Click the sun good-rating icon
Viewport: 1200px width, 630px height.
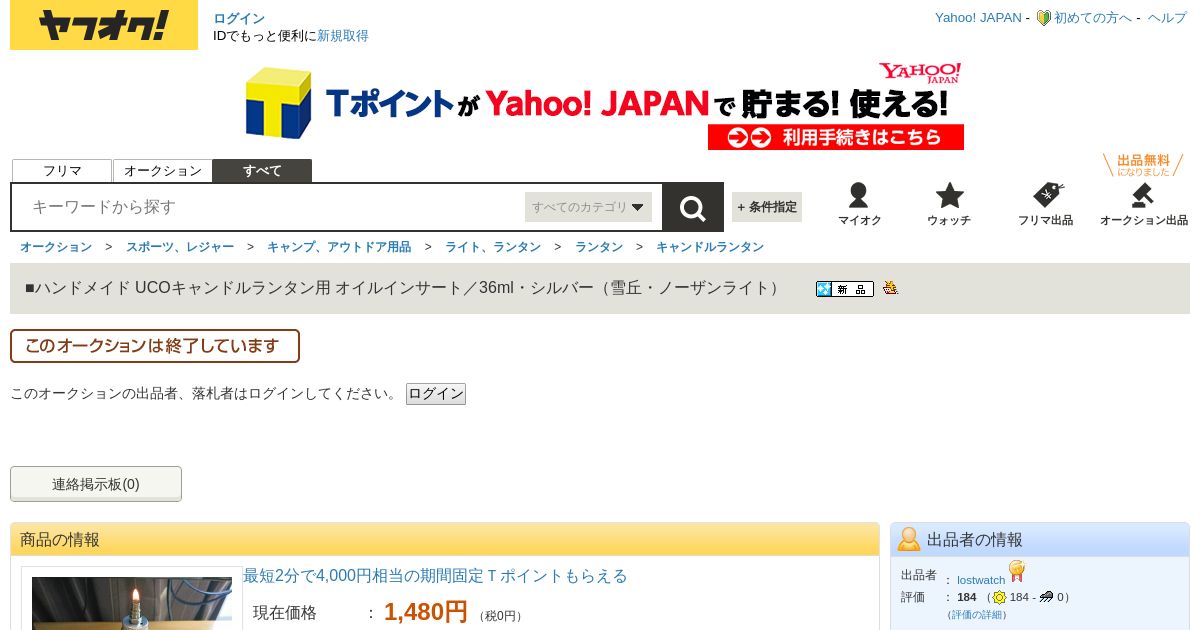[999, 597]
